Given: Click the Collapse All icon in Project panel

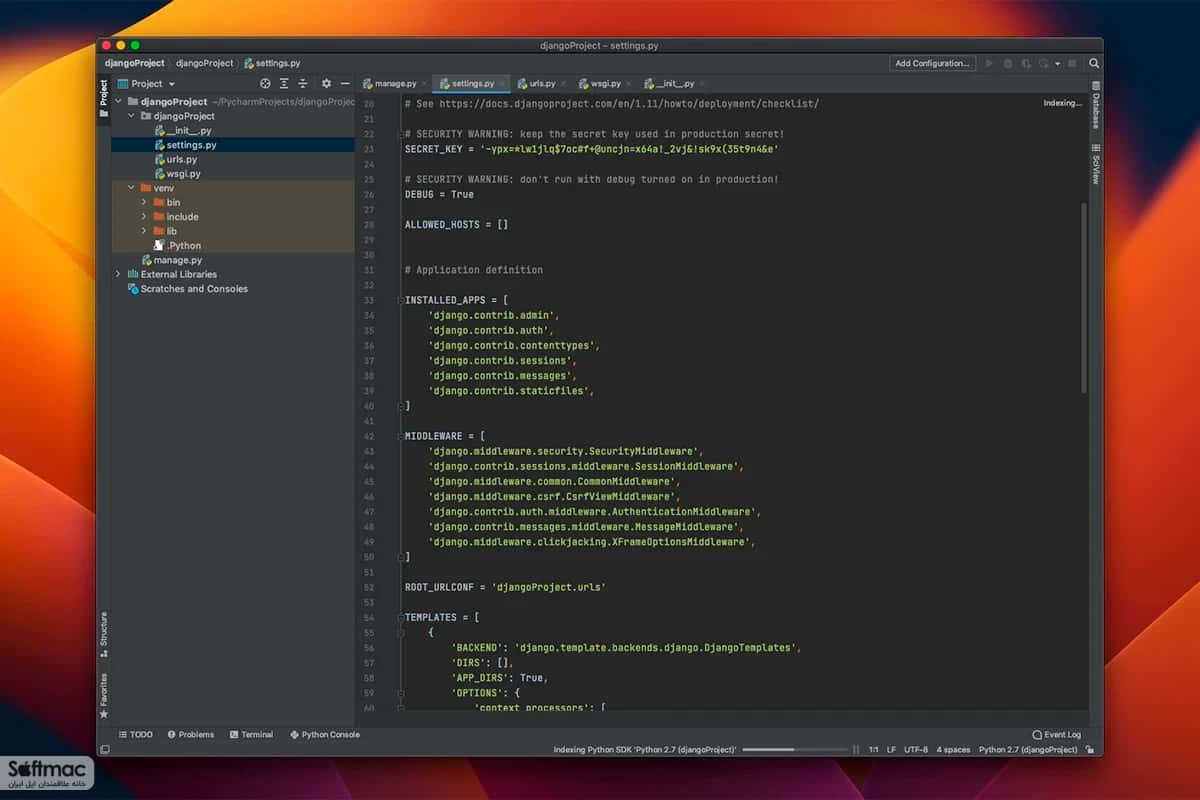Looking at the screenshot, I should pos(303,84).
